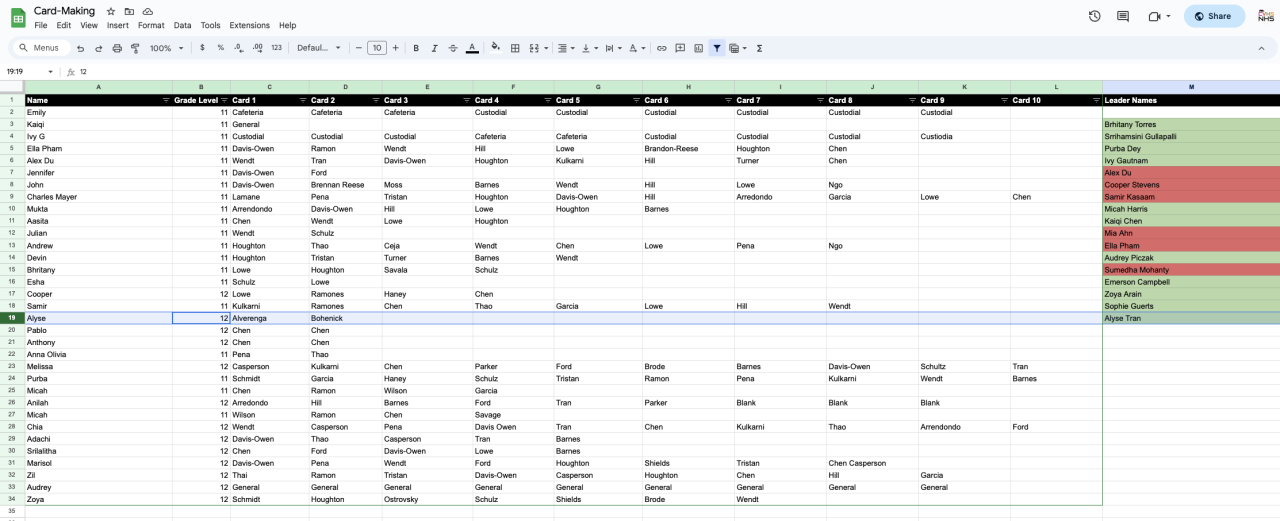Increase decimal places
The height and width of the screenshot is (521, 1280).
[x=258, y=48]
